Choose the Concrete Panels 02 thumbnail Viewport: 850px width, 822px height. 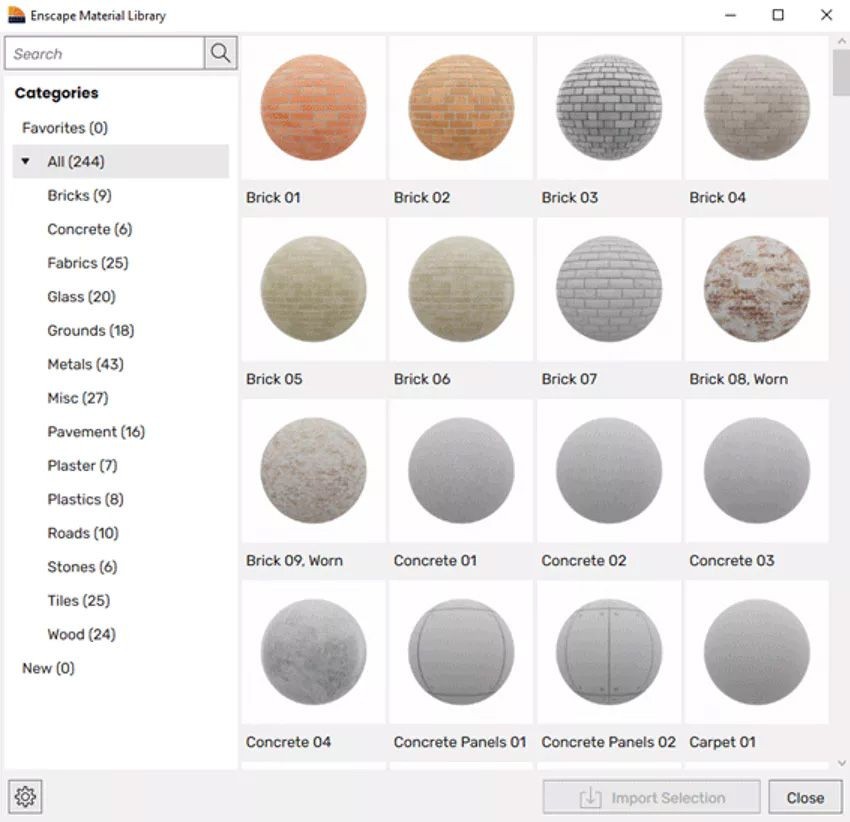click(608, 652)
